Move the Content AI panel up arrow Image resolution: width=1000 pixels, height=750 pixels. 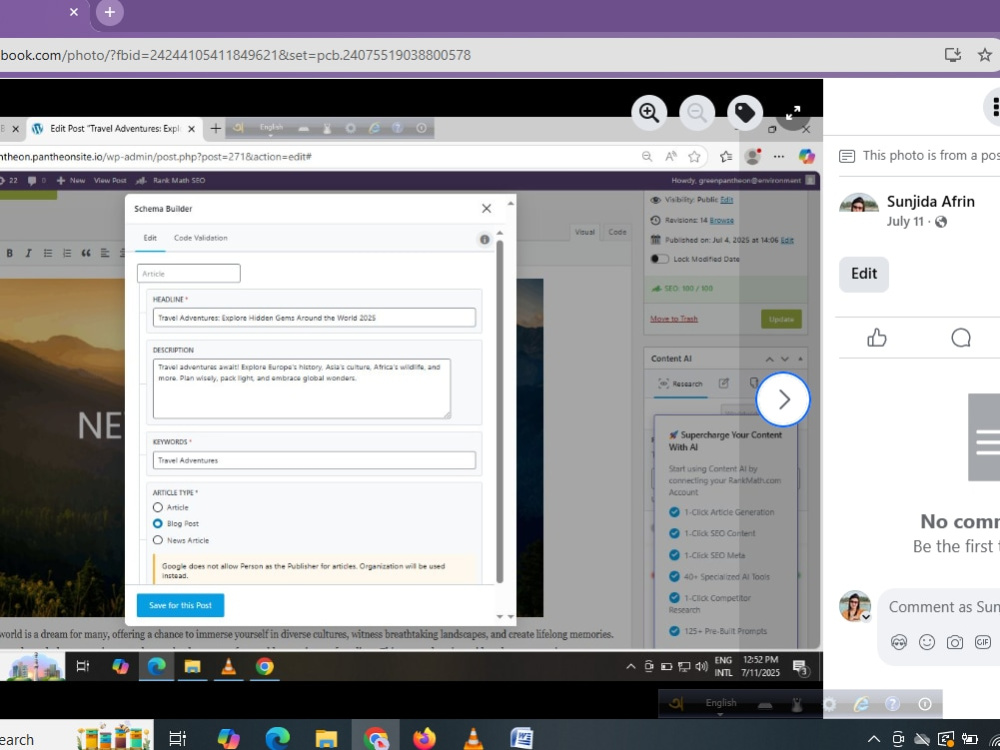pyautogui.click(x=769, y=359)
